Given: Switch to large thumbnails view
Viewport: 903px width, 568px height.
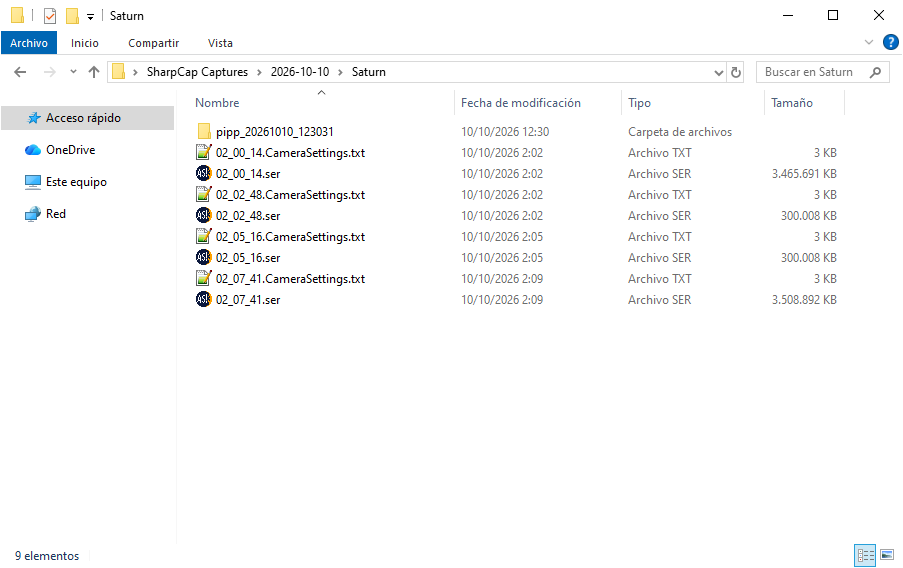Looking at the screenshot, I should [x=887, y=555].
